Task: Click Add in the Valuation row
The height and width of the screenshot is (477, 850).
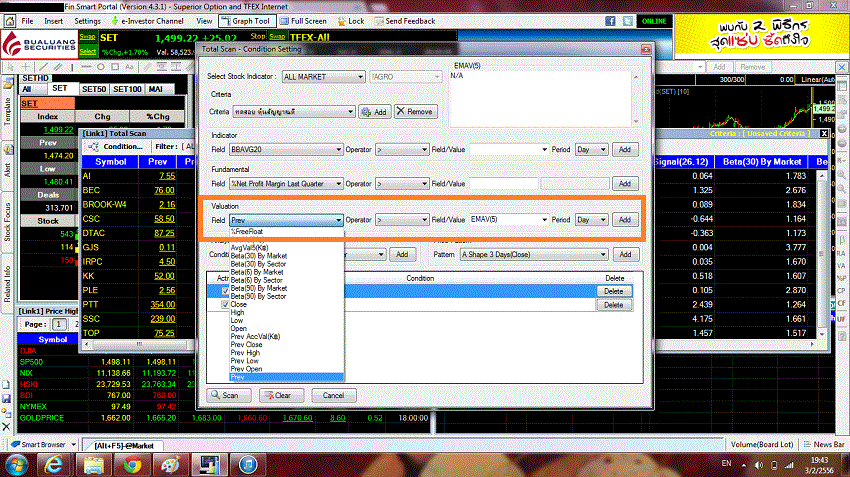Action: [624, 220]
